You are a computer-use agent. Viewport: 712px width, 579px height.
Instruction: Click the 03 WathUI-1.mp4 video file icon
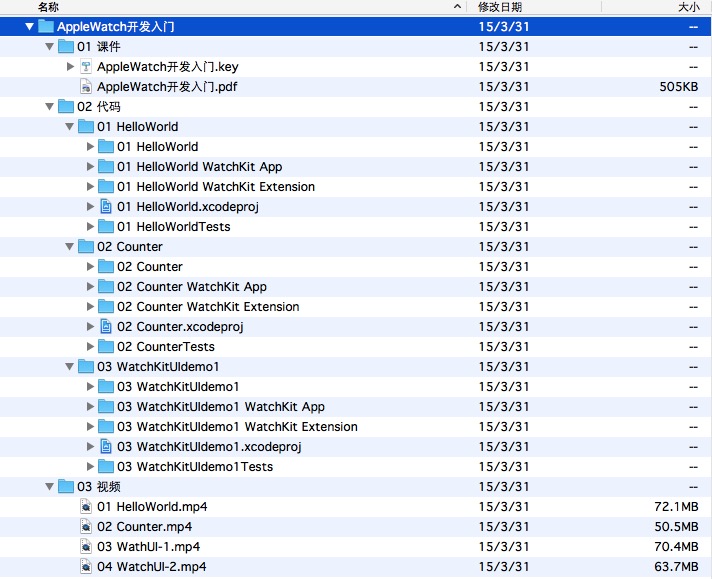click(86, 546)
